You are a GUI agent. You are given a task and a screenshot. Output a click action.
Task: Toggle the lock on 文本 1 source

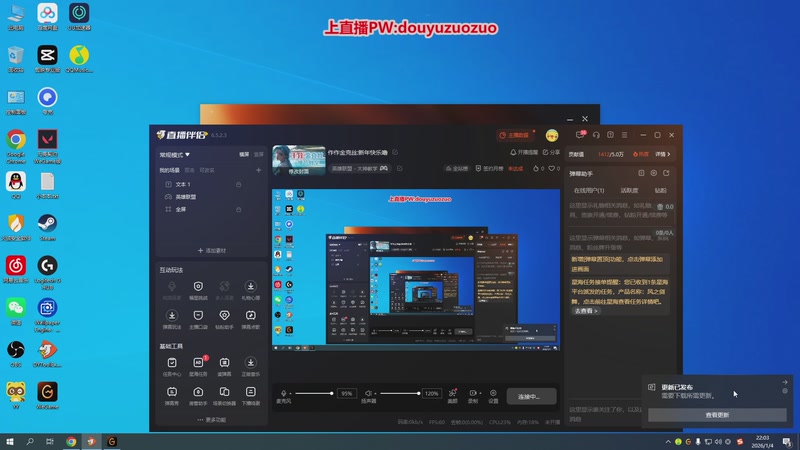238,184
